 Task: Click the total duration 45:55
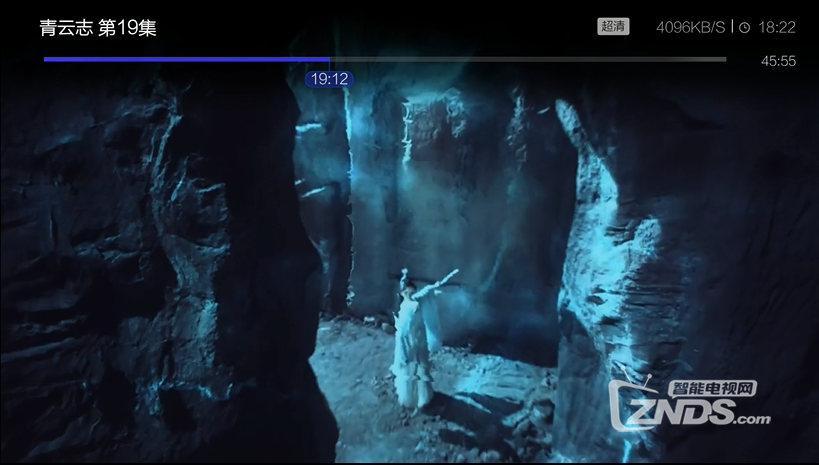(778, 61)
